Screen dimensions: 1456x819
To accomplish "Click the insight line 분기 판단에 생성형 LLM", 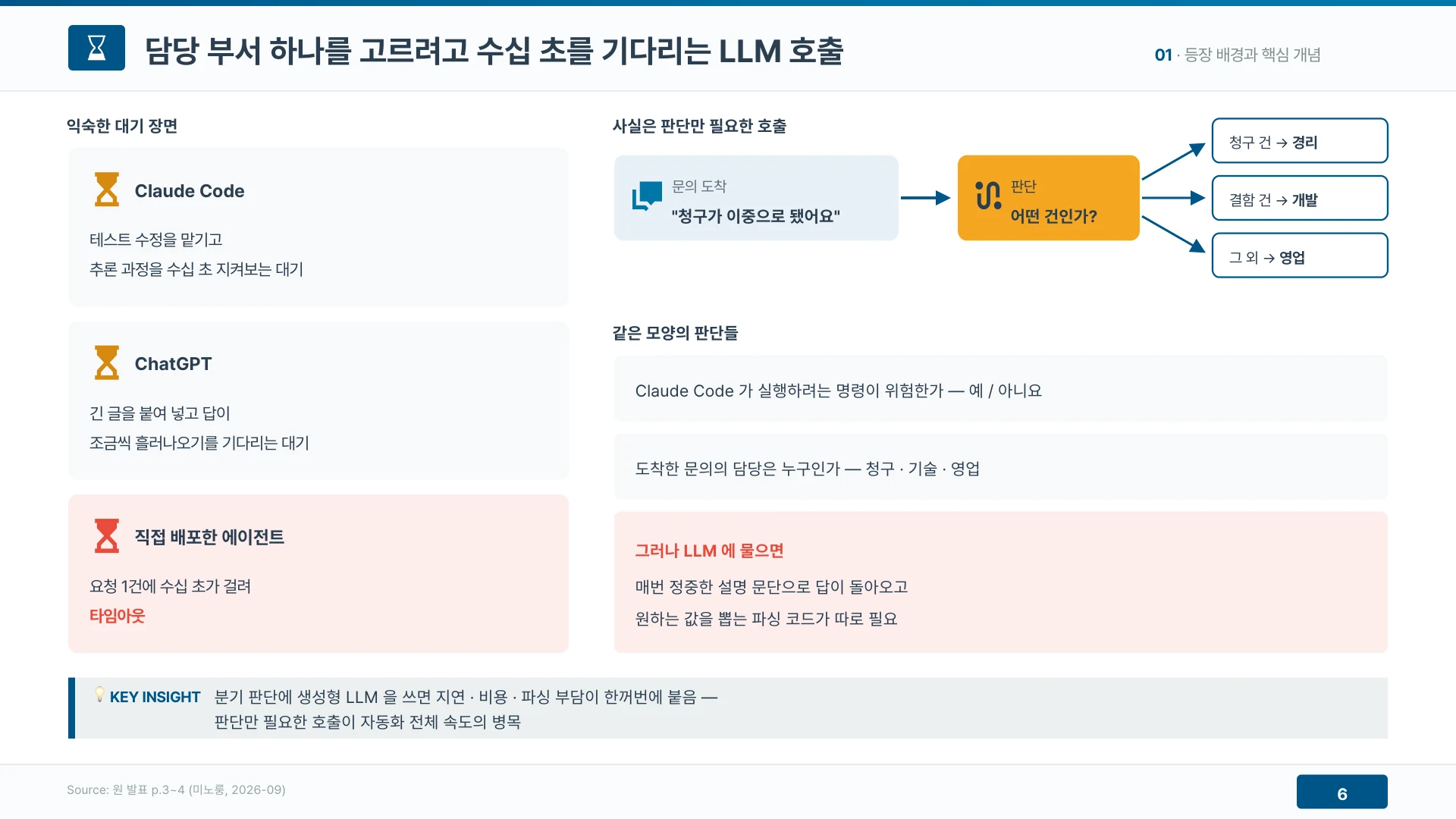I will 466,697.
